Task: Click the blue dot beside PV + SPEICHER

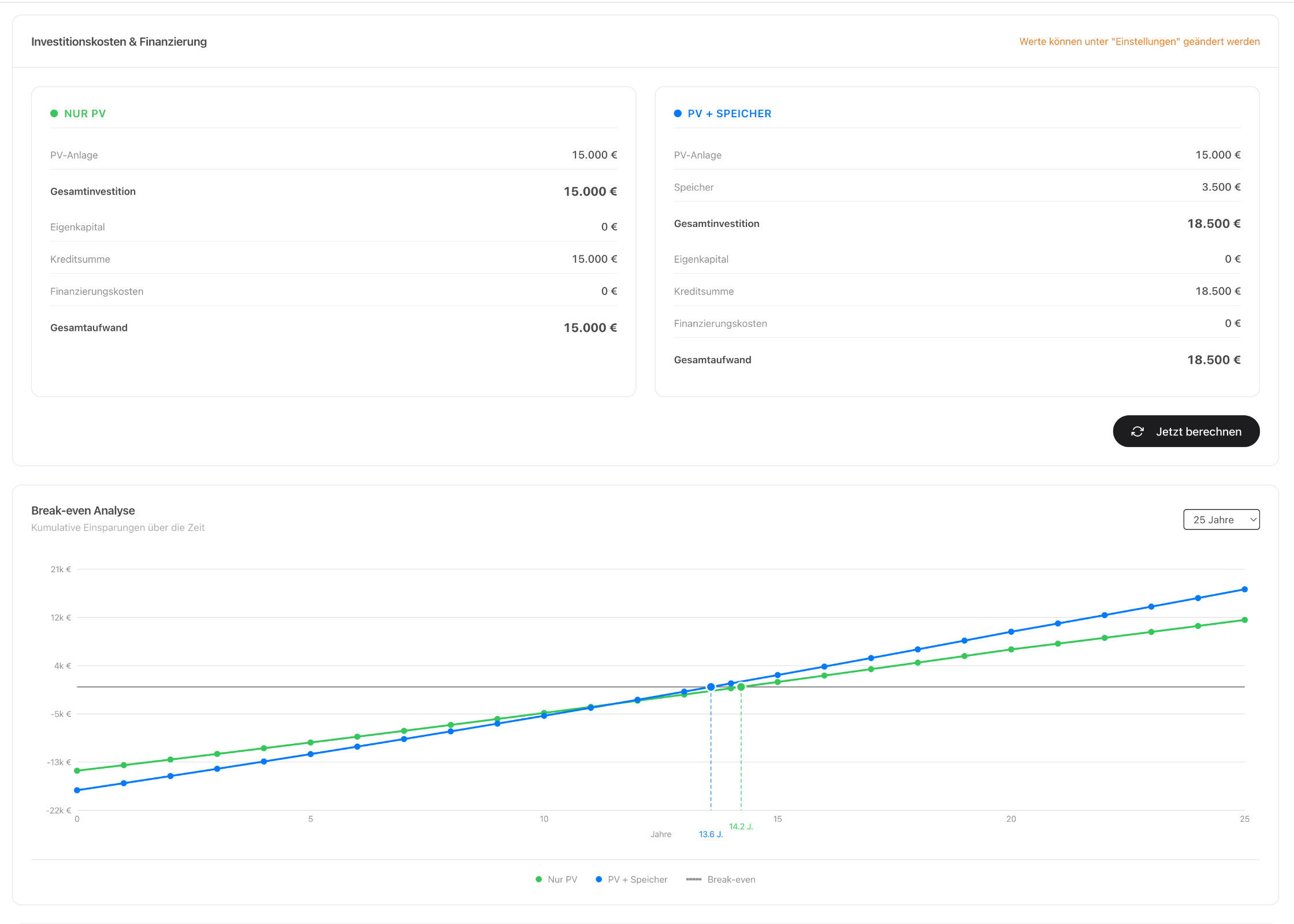Action: click(678, 113)
